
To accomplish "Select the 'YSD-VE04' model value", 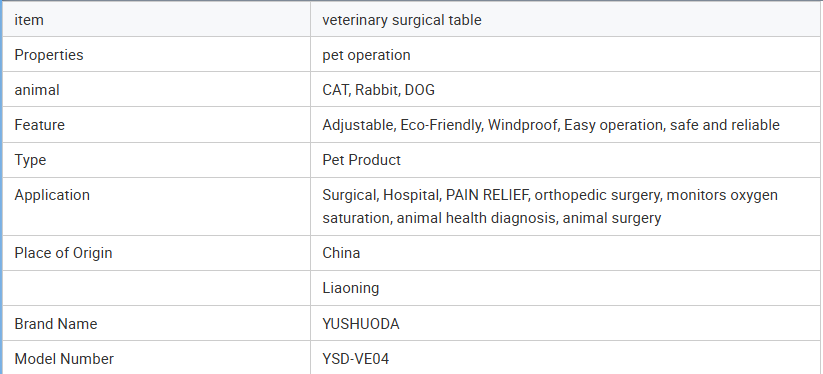I will 356,359.
